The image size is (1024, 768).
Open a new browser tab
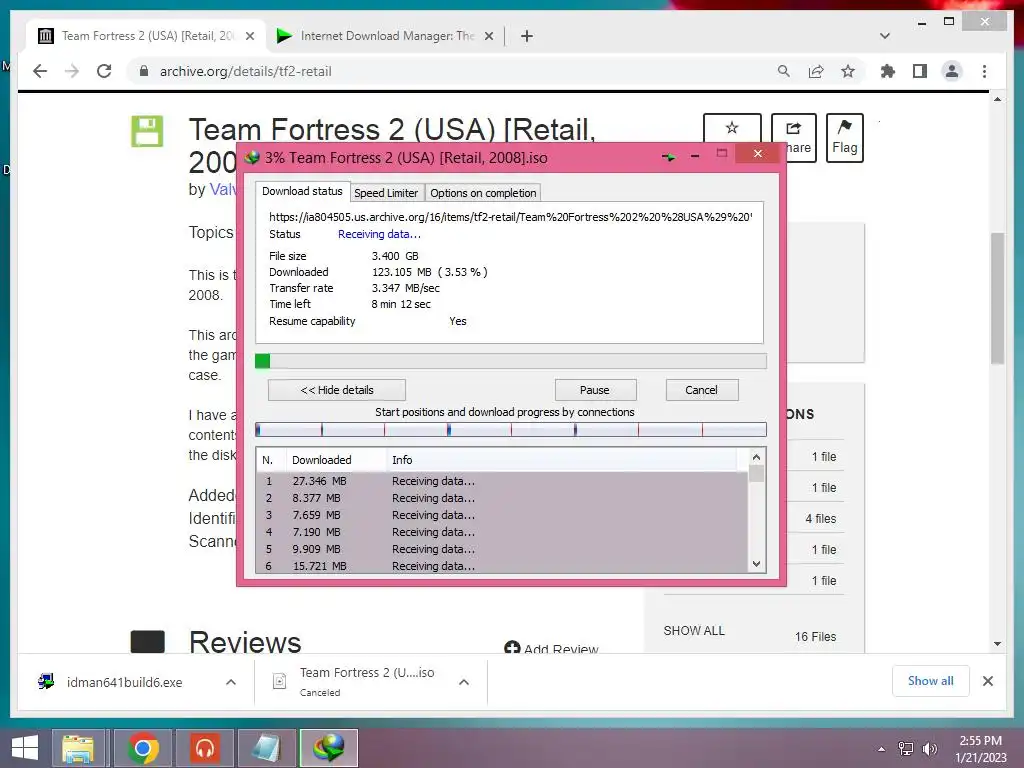[x=527, y=36]
